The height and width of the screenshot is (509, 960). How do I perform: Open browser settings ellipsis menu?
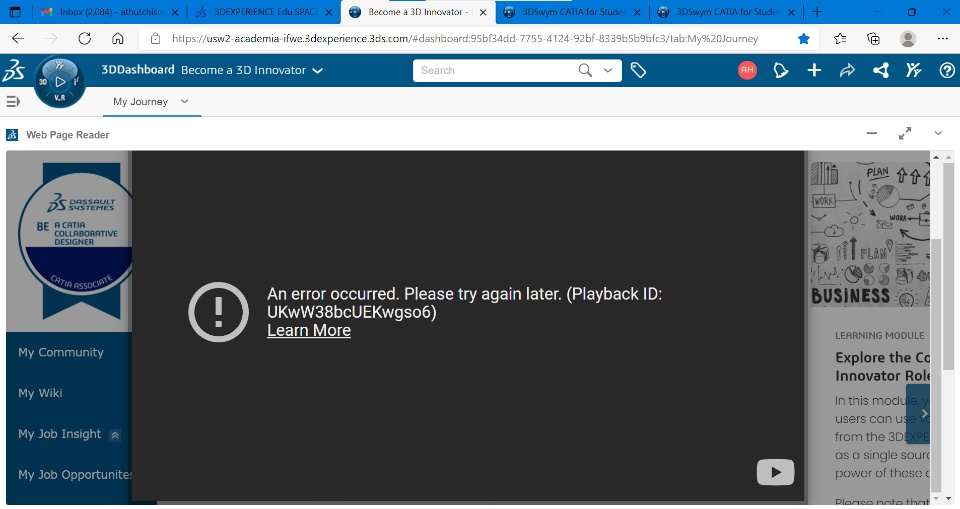point(943,39)
